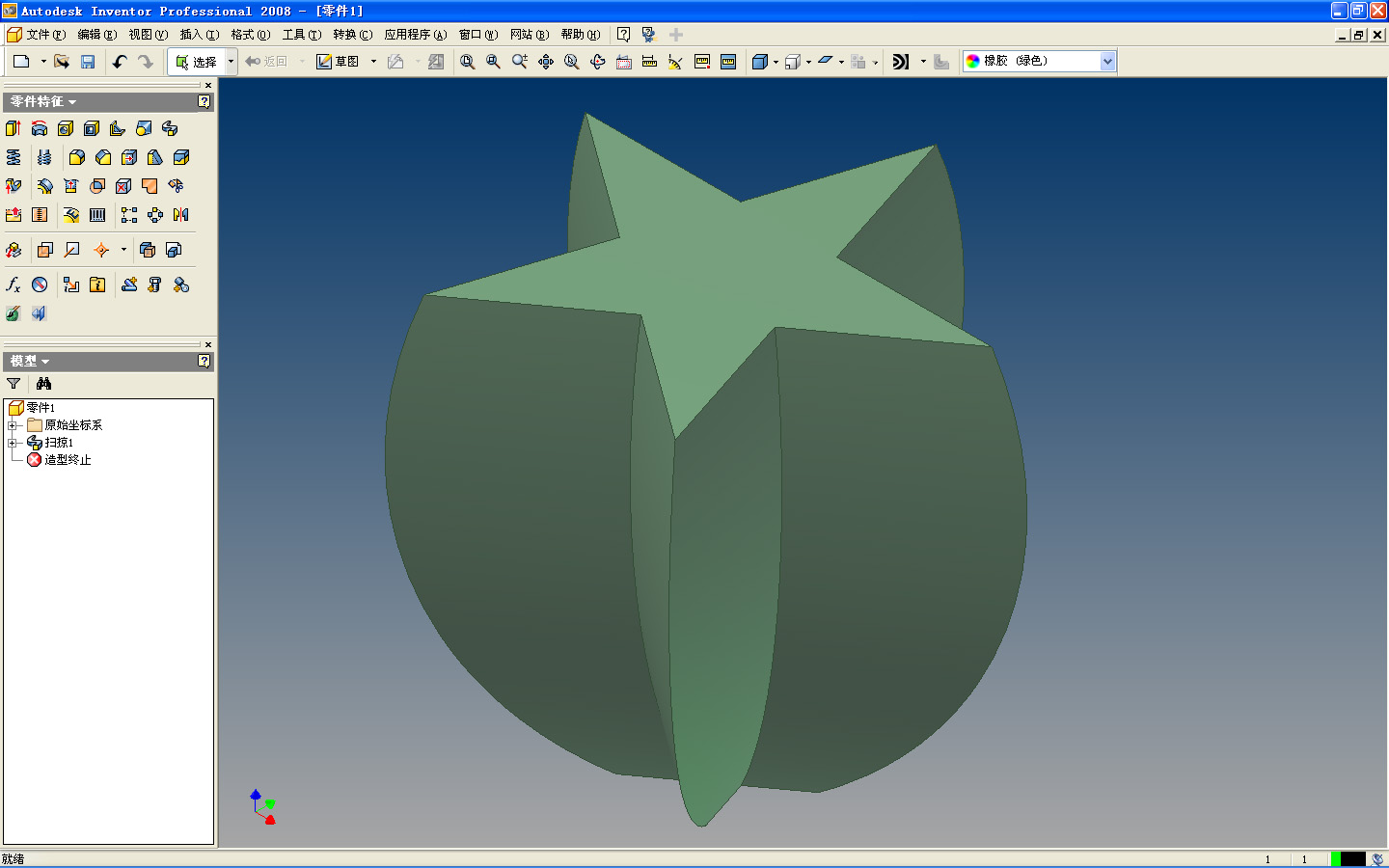Open the New file dropdown arrow

(43, 62)
